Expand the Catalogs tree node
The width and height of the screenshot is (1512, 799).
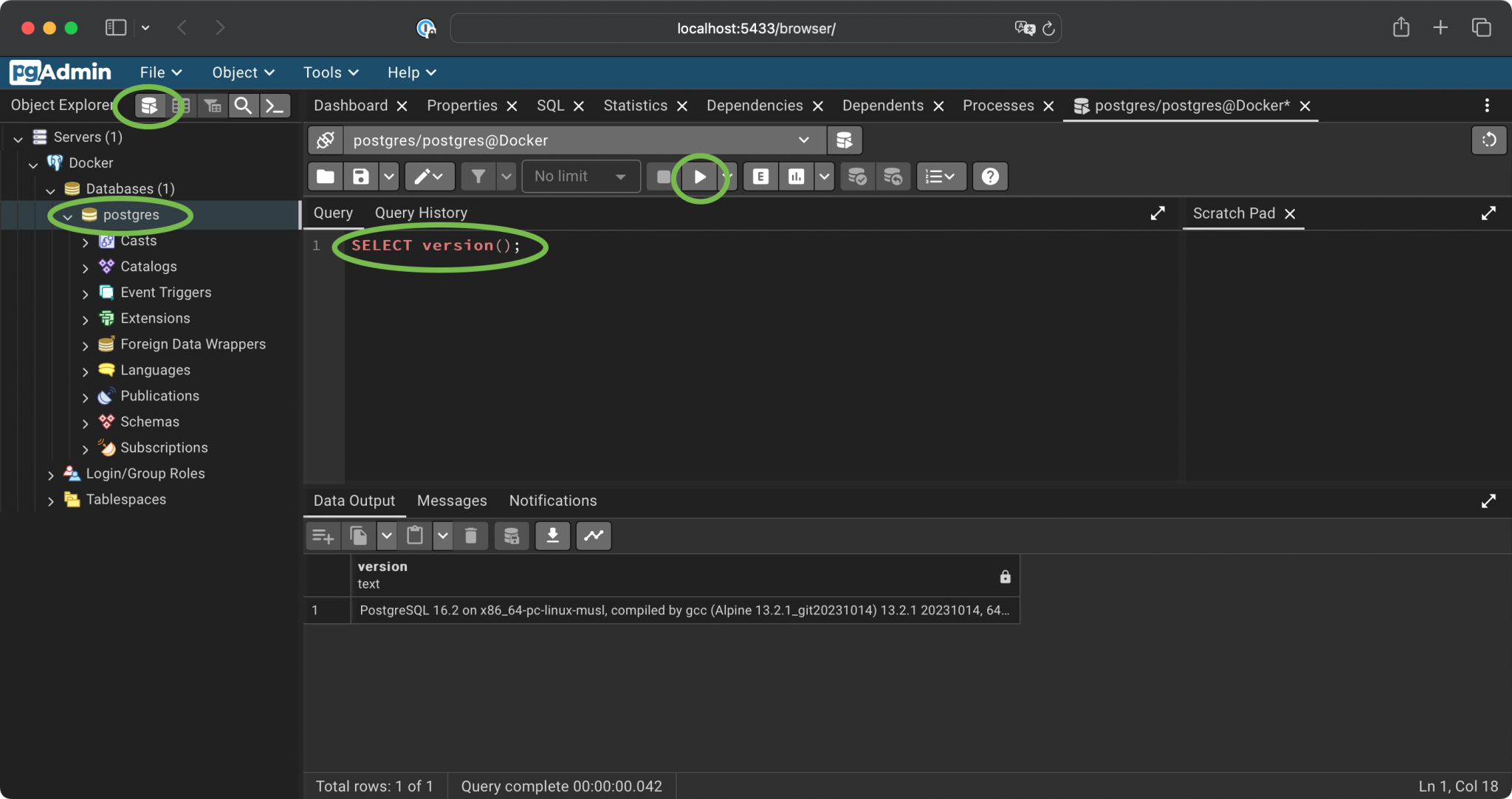[85, 267]
